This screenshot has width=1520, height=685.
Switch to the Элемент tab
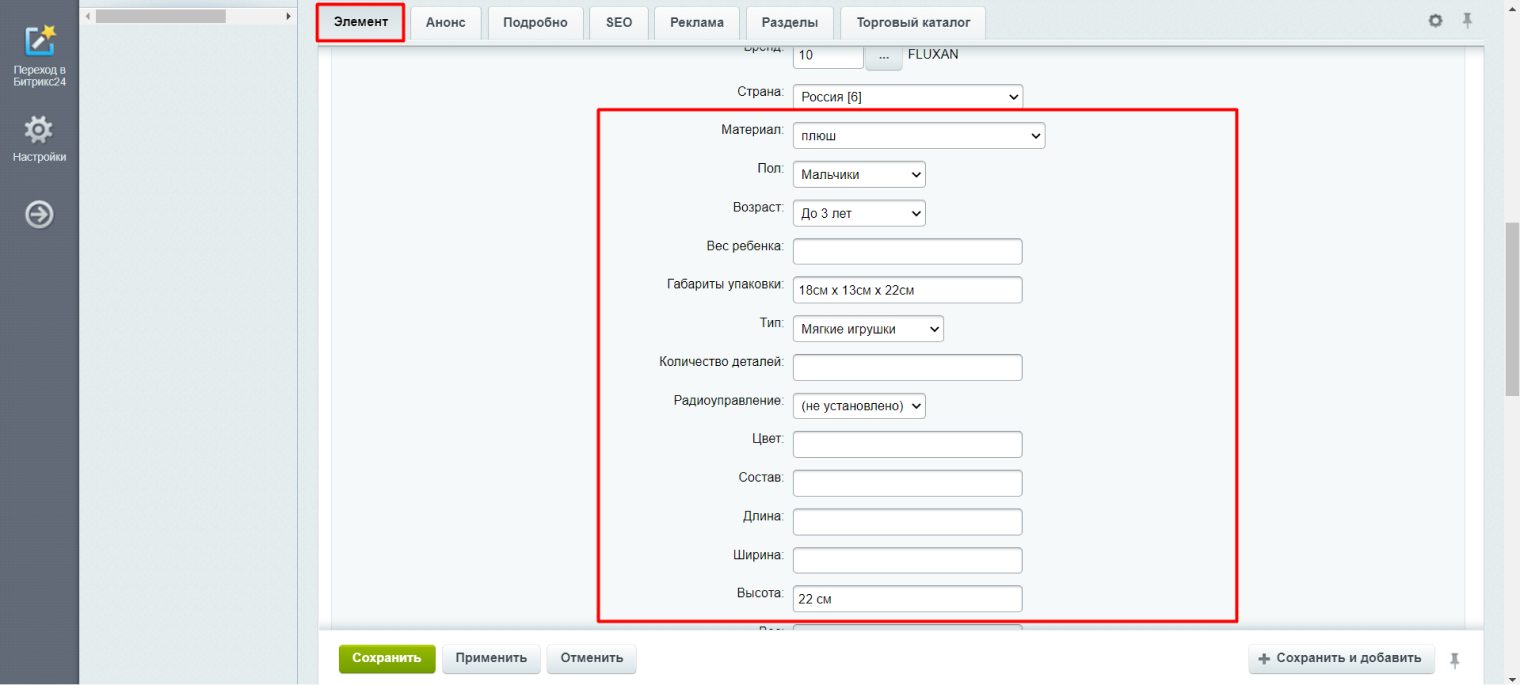pyautogui.click(x=360, y=22)
